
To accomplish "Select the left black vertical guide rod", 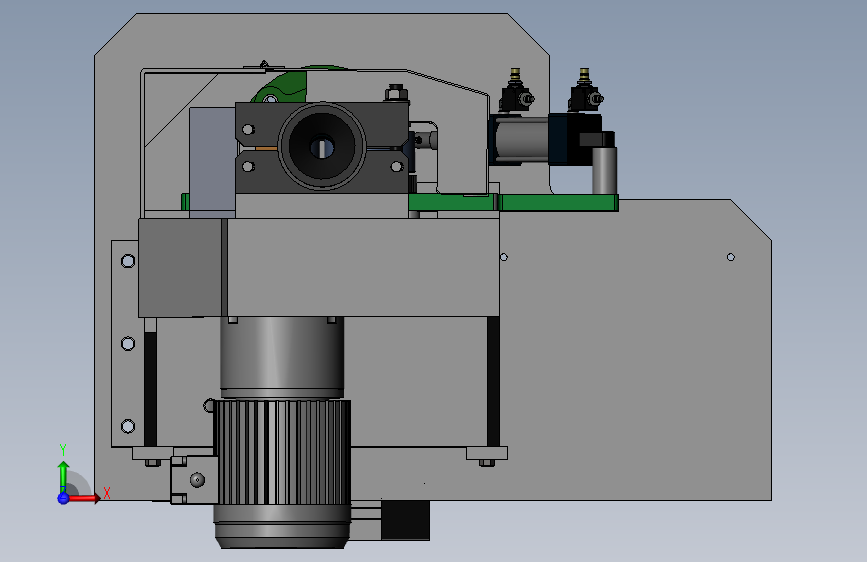I will (x=150, y=388).
